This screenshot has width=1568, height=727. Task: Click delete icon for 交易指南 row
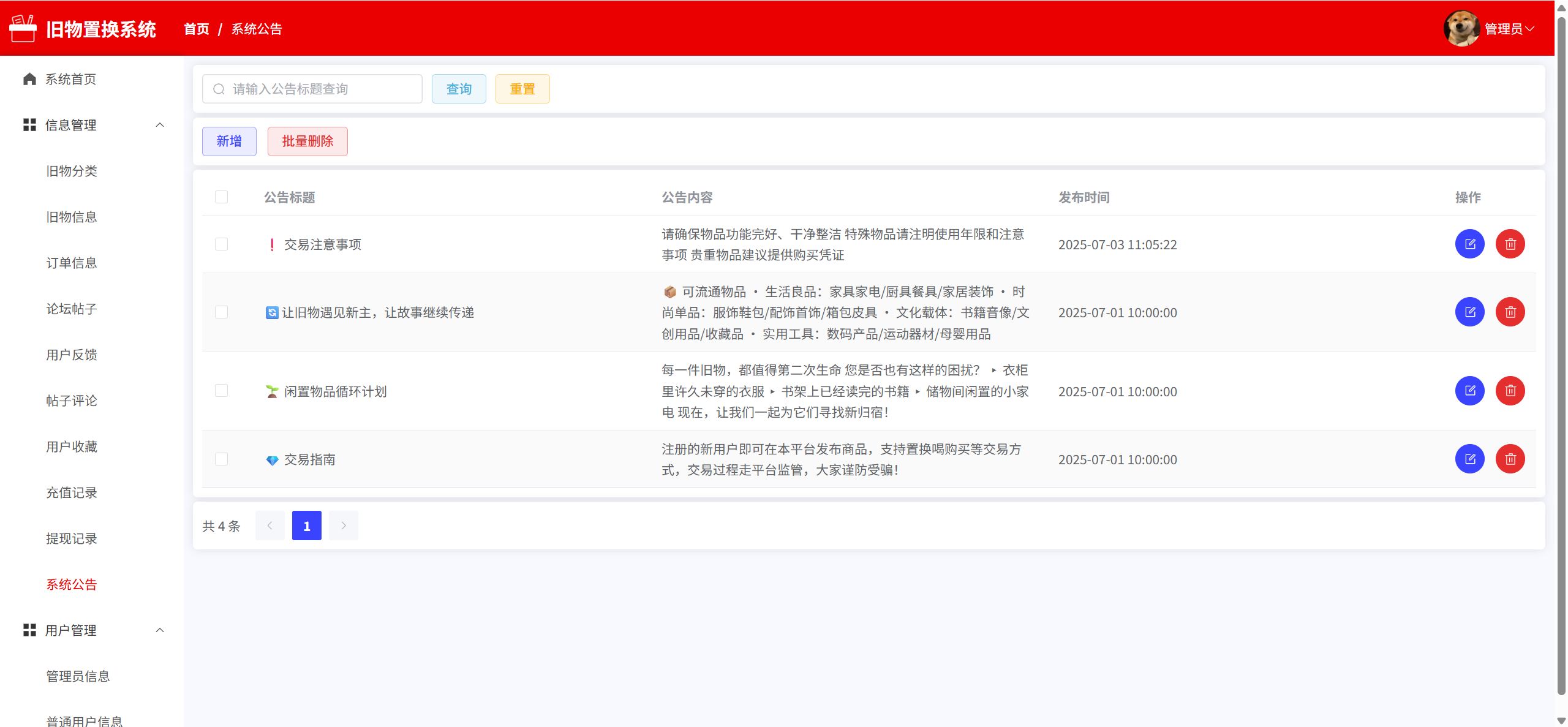1510,459
